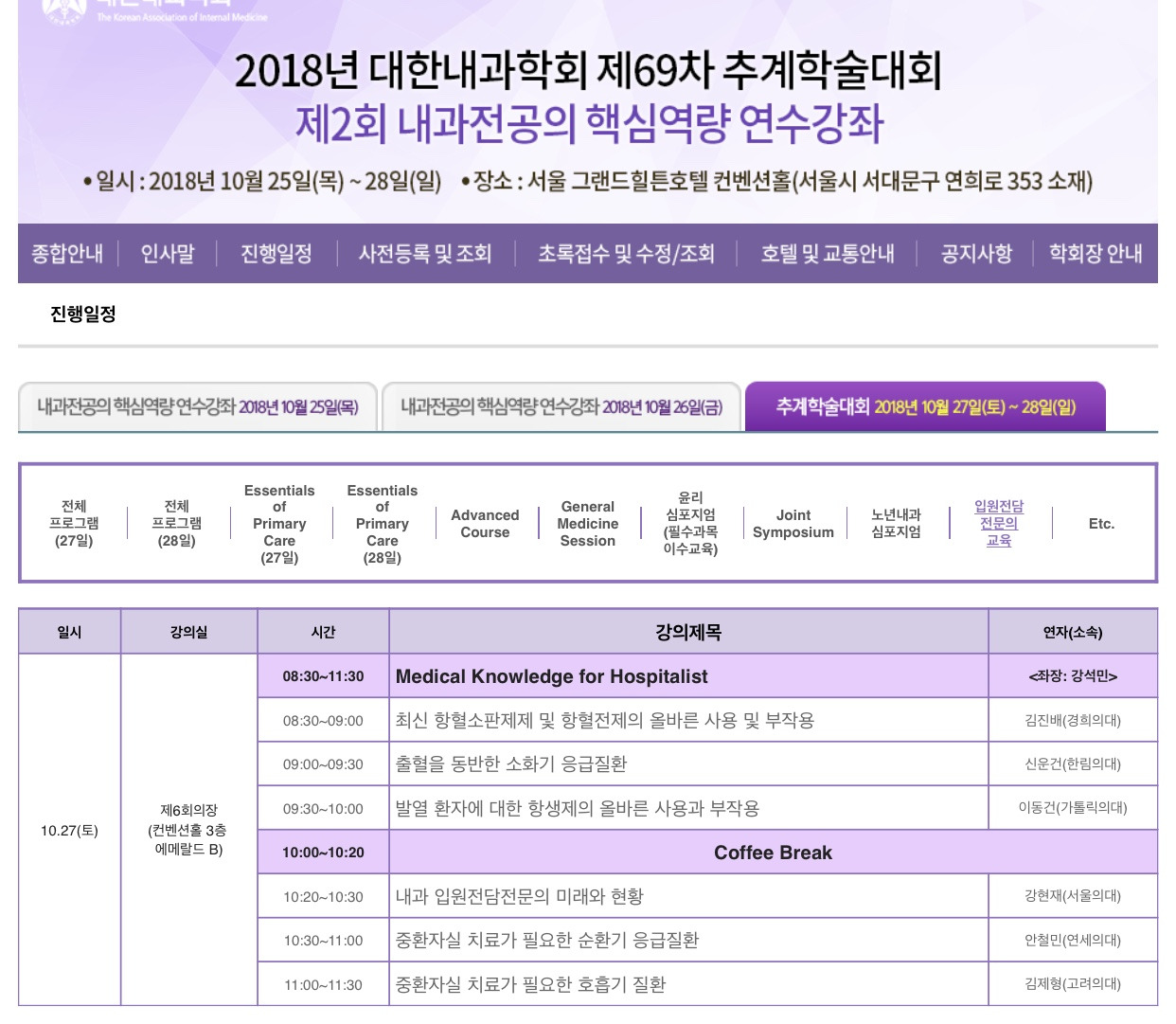The image size is (1176, 1024).
Task: Click Medical Knowledge for Hospitalist title
Action: click(552, 676)
